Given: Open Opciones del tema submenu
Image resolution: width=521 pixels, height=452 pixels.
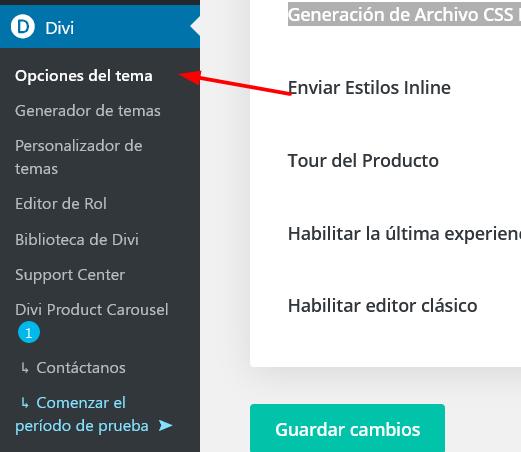Looking at the screenshot, I should pyautogui.click(x=84, y=76).
